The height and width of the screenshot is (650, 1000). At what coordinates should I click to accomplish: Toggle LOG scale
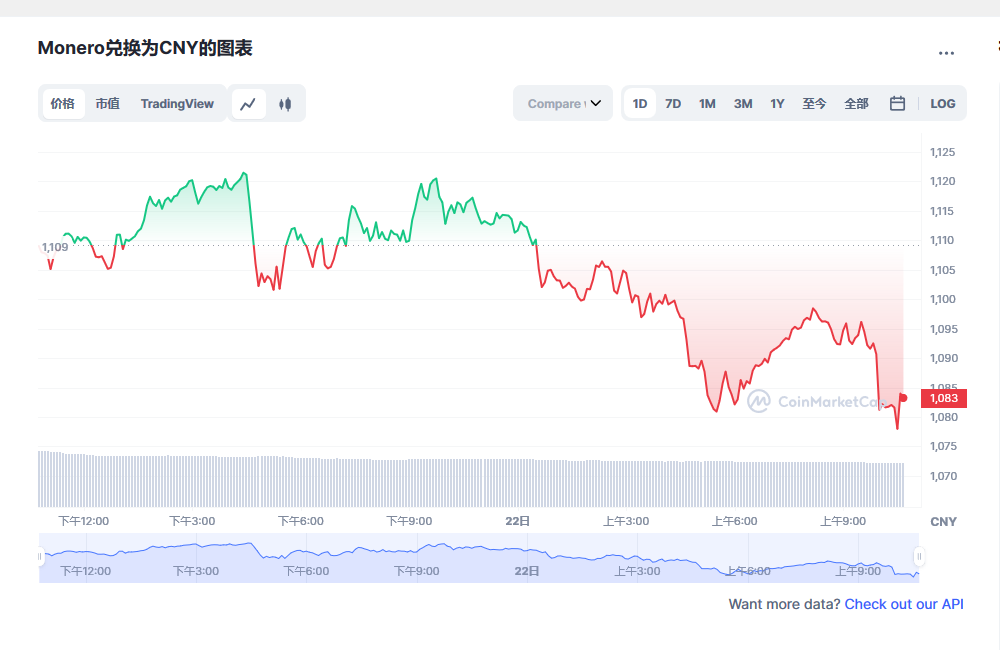tap(943, 103)
